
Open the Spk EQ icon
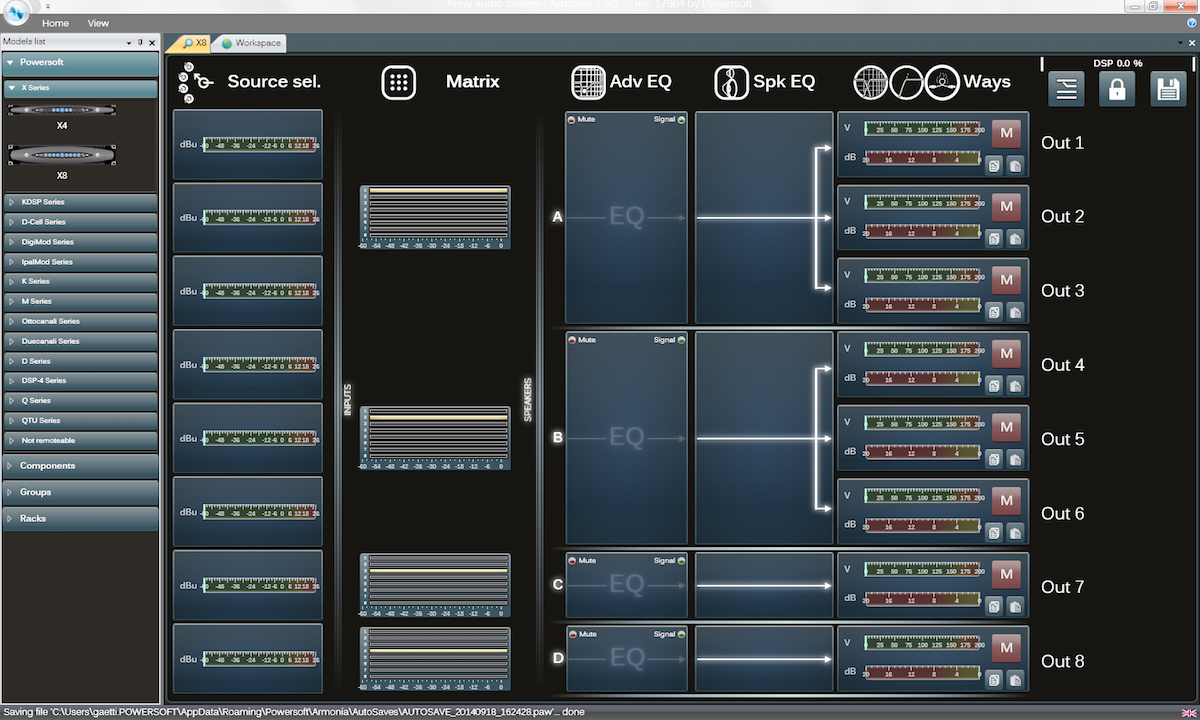tap(731, 82)
